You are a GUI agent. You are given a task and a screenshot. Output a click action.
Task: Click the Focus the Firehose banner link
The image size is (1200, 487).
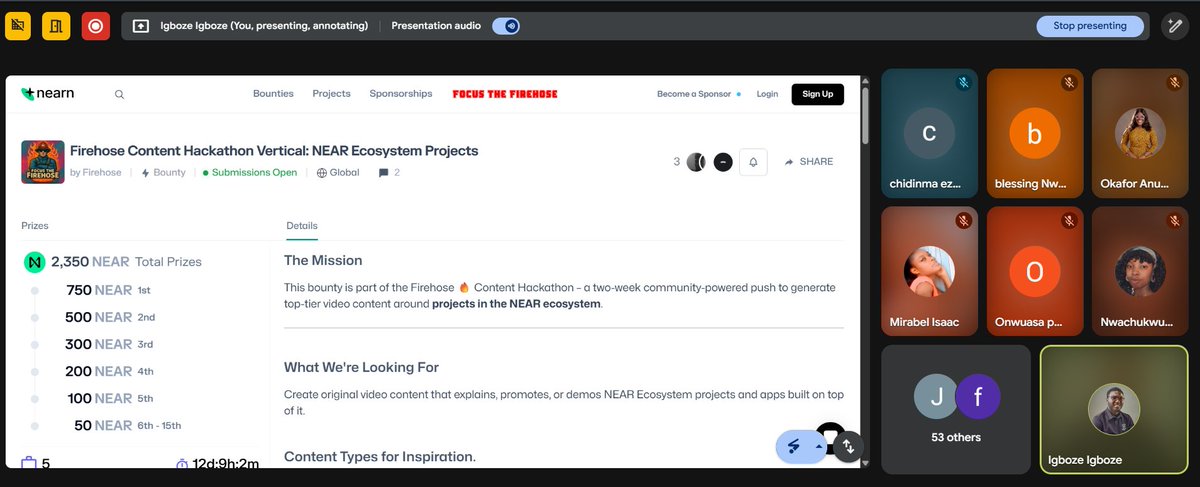pos(505,94)
